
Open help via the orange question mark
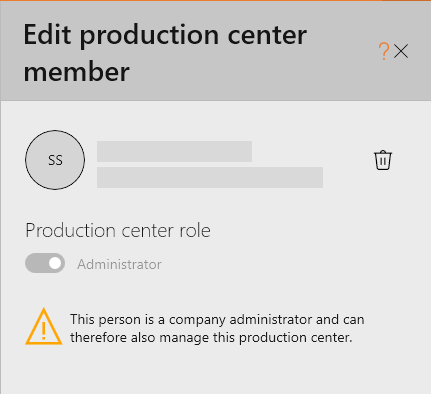[x=384, y=51]
